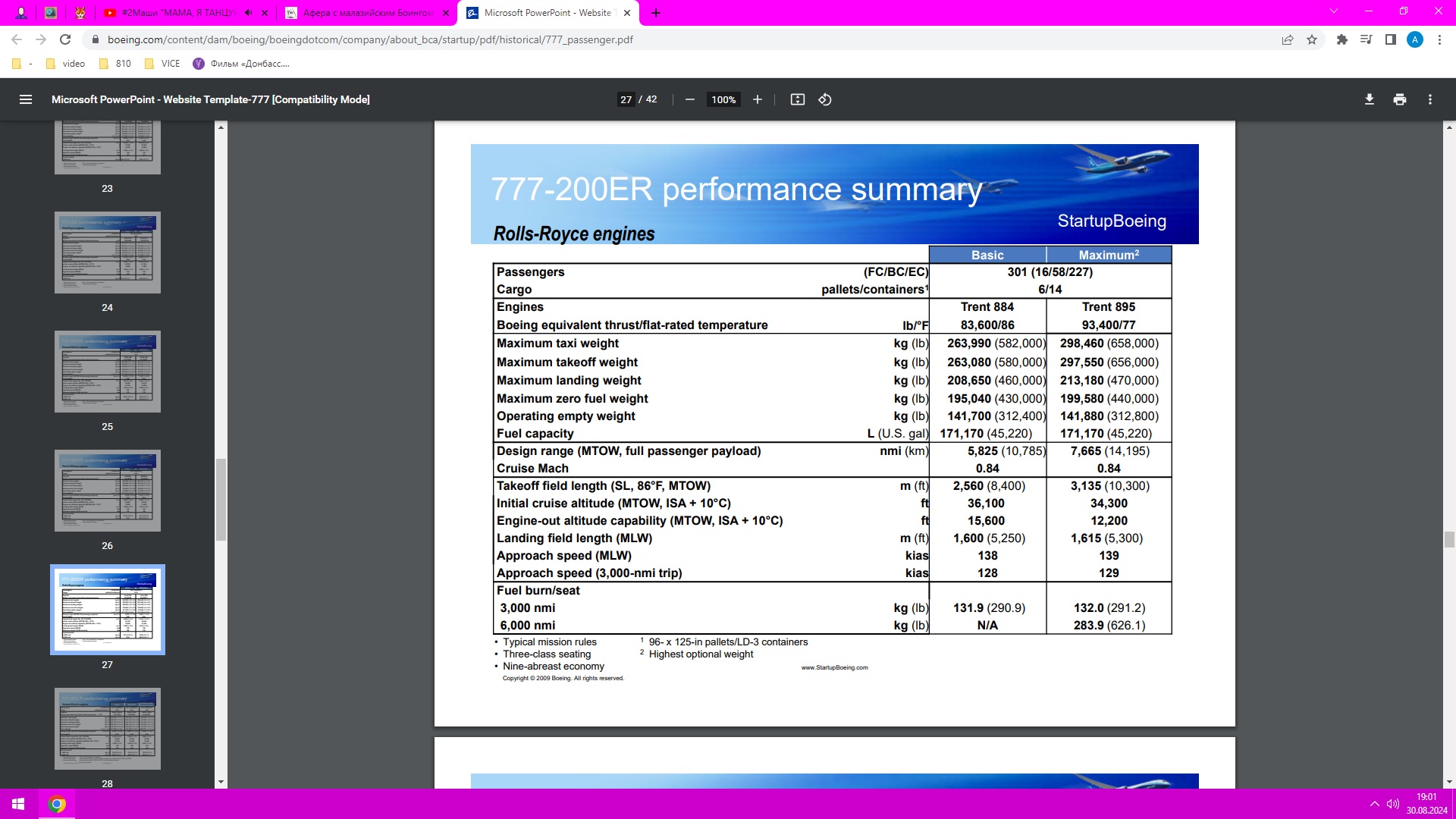Open the tab search chevron

pos(1334,11)
